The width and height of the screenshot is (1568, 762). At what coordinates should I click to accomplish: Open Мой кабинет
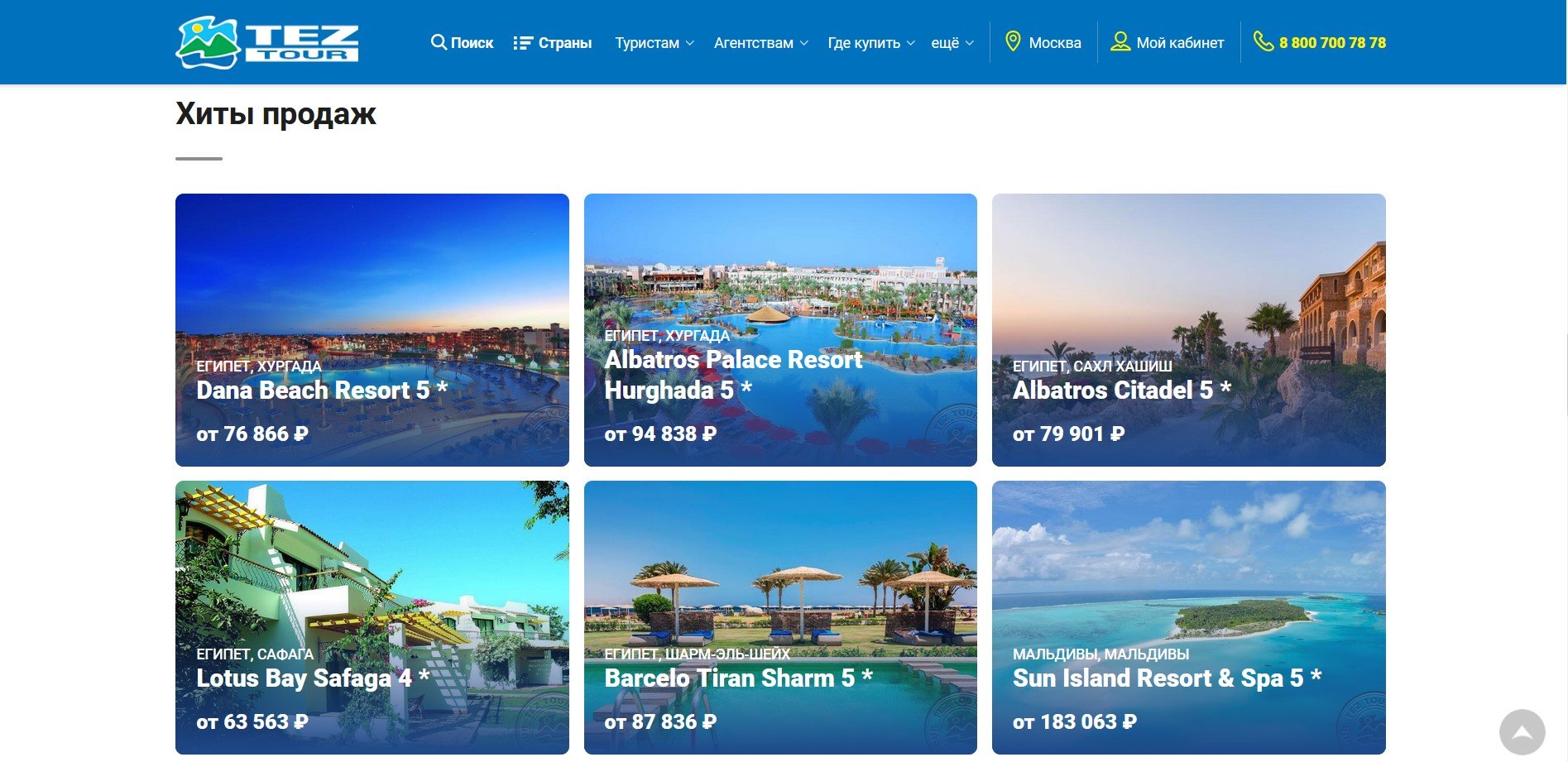(1180, 43)
